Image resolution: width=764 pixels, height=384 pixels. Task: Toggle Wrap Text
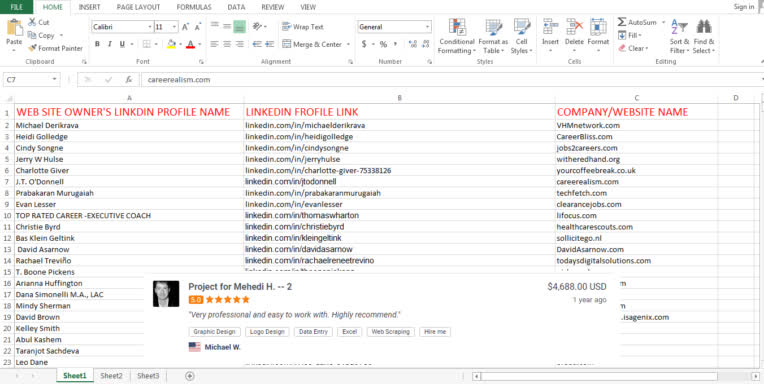[303, 27]
